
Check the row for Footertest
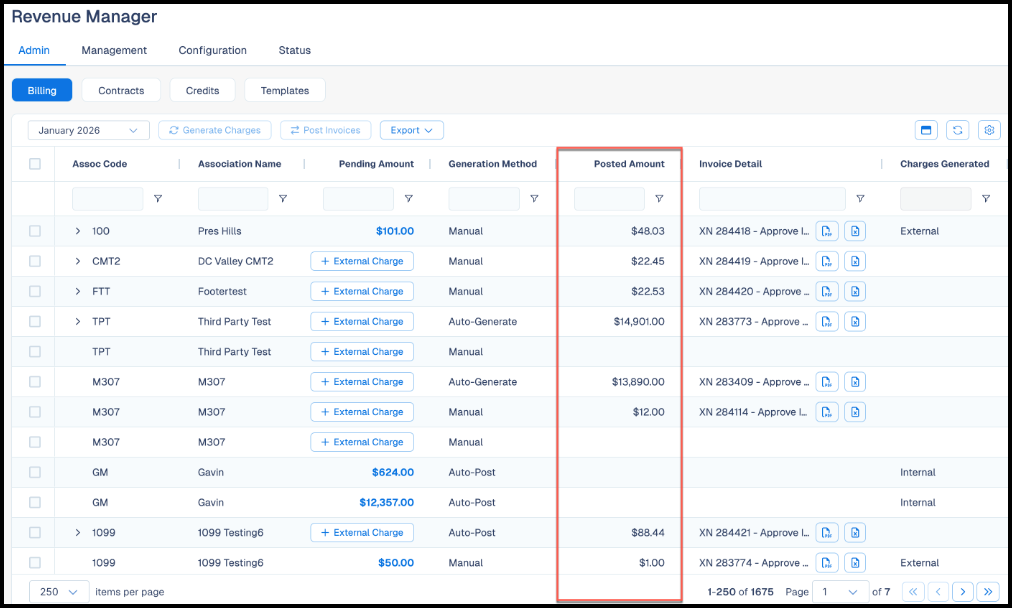coord(35,291)
